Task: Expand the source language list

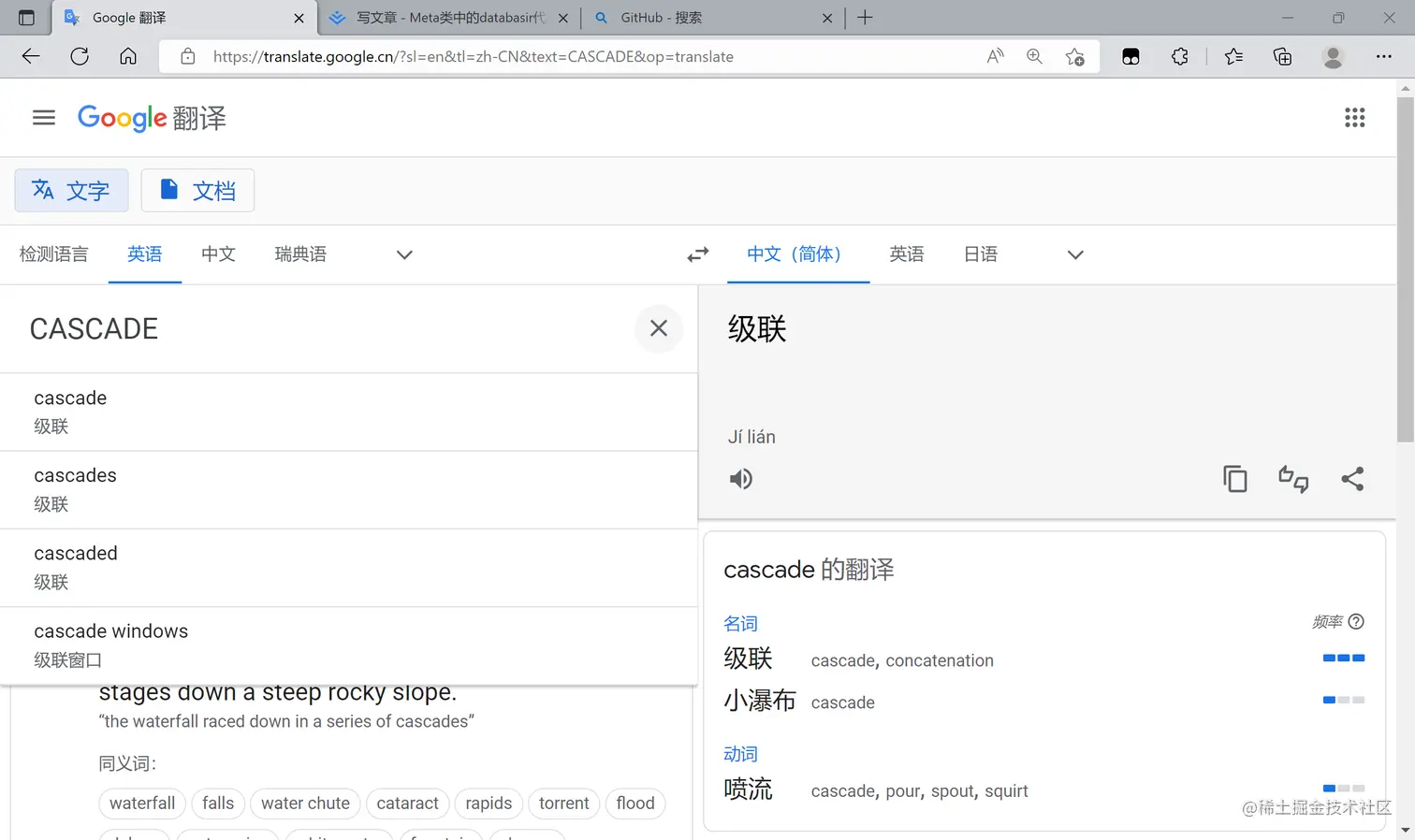Action: tap(404, 254)
